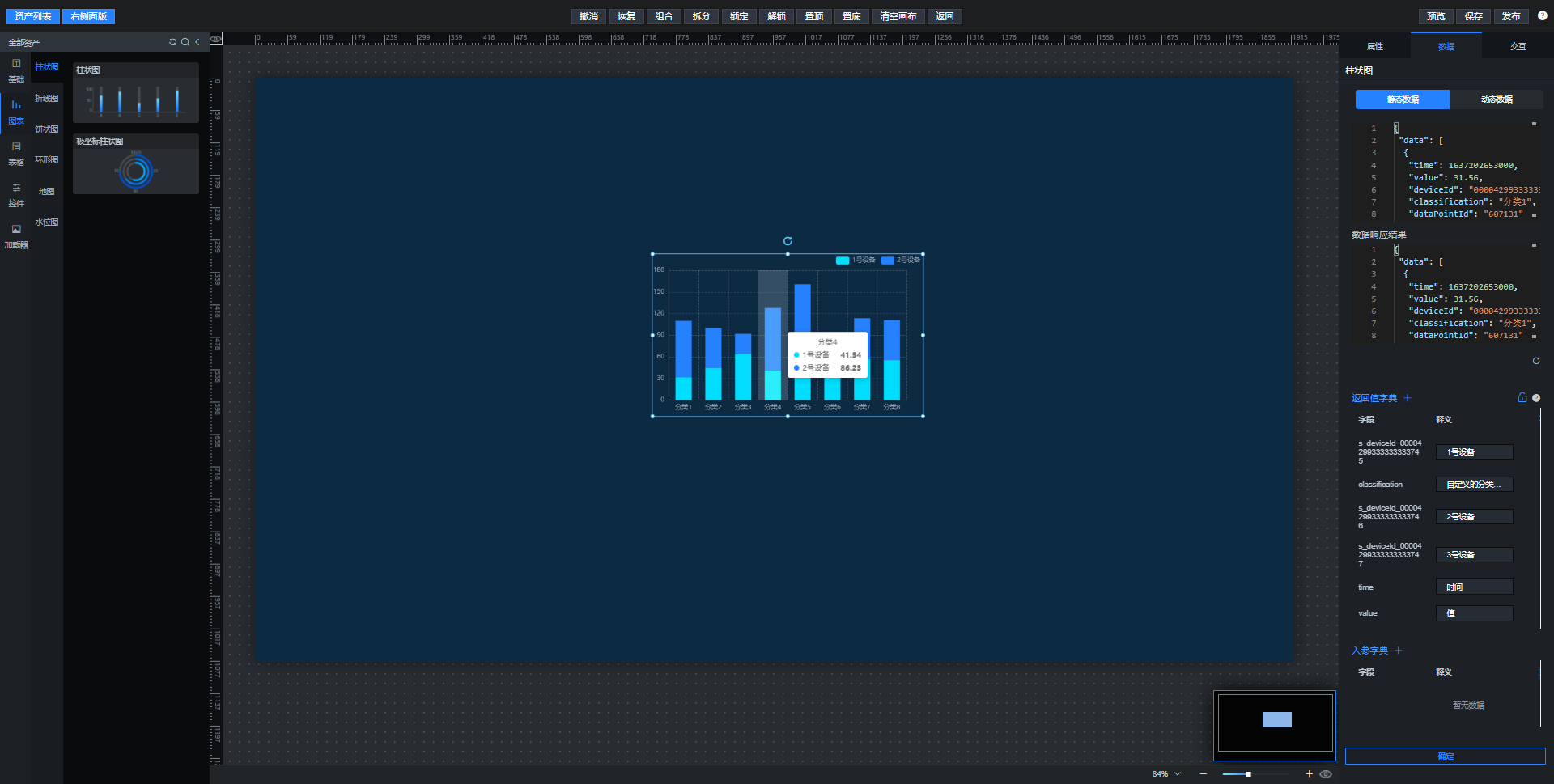Viewport: 1554px width, 784px height.
Task: Click the 确定 confirm button
Action: [1446, 756]
